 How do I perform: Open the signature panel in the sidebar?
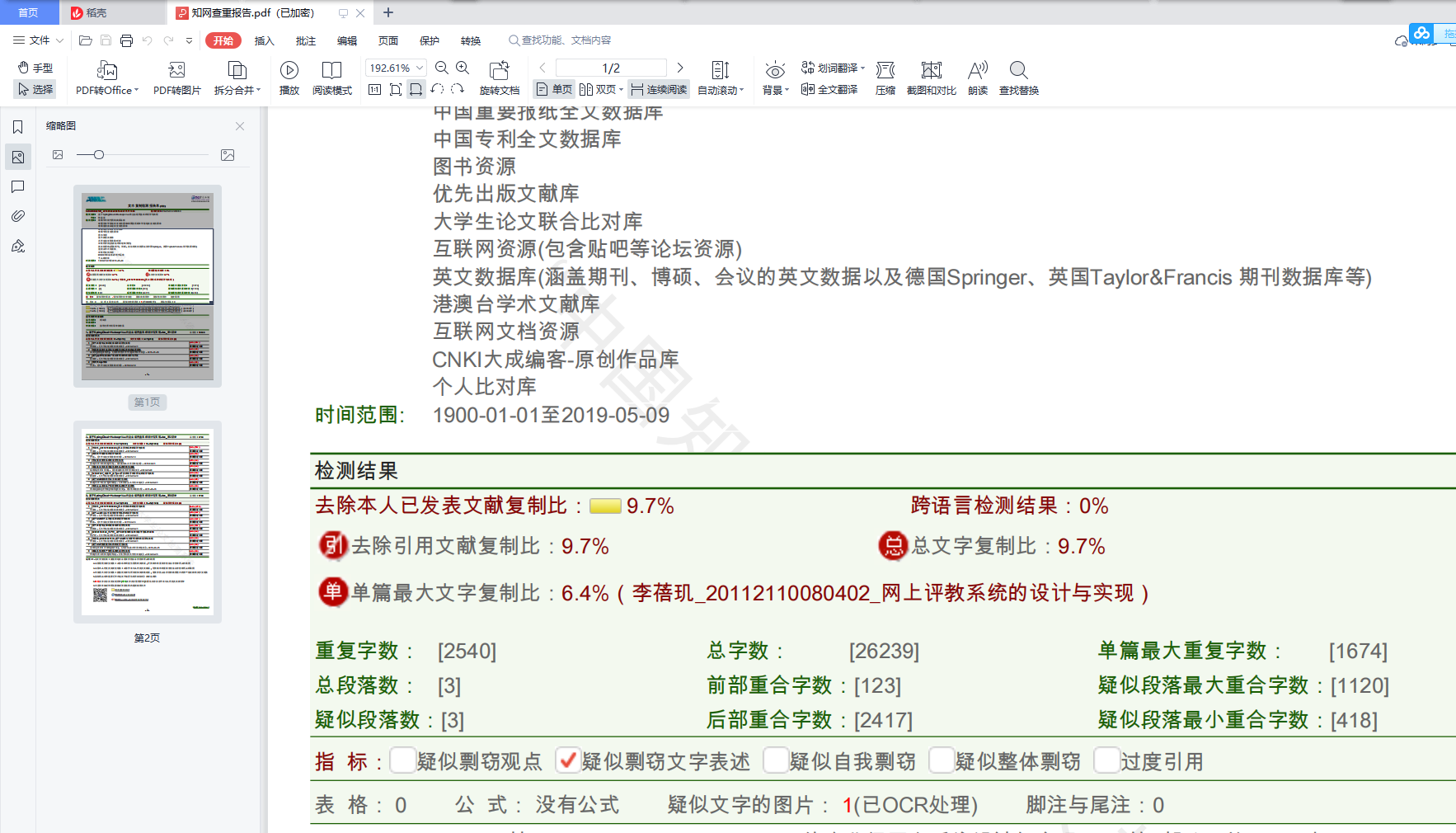click(17, 246)
